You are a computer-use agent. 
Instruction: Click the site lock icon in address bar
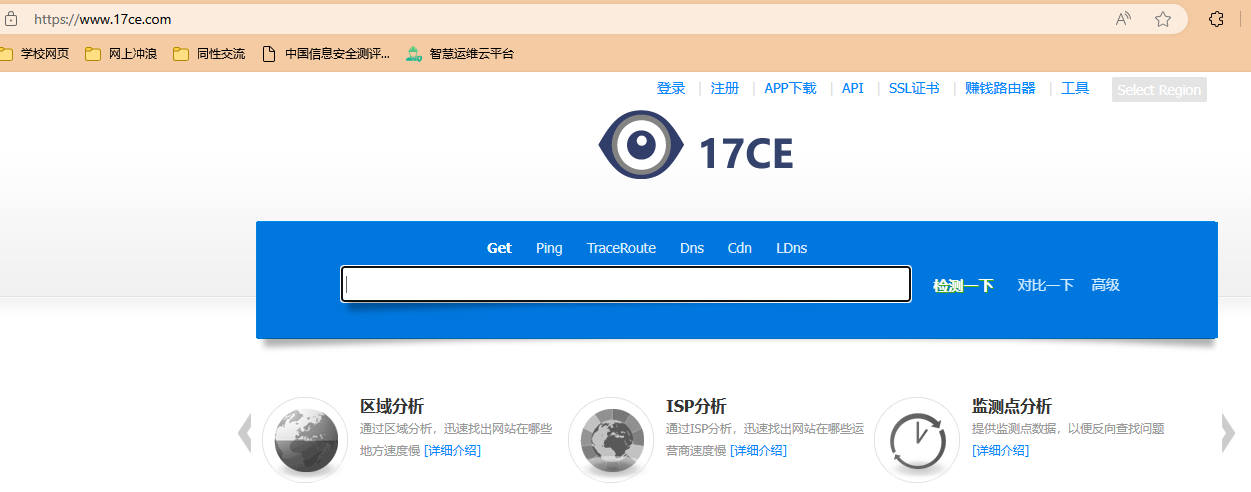click(x=11, y=19)
